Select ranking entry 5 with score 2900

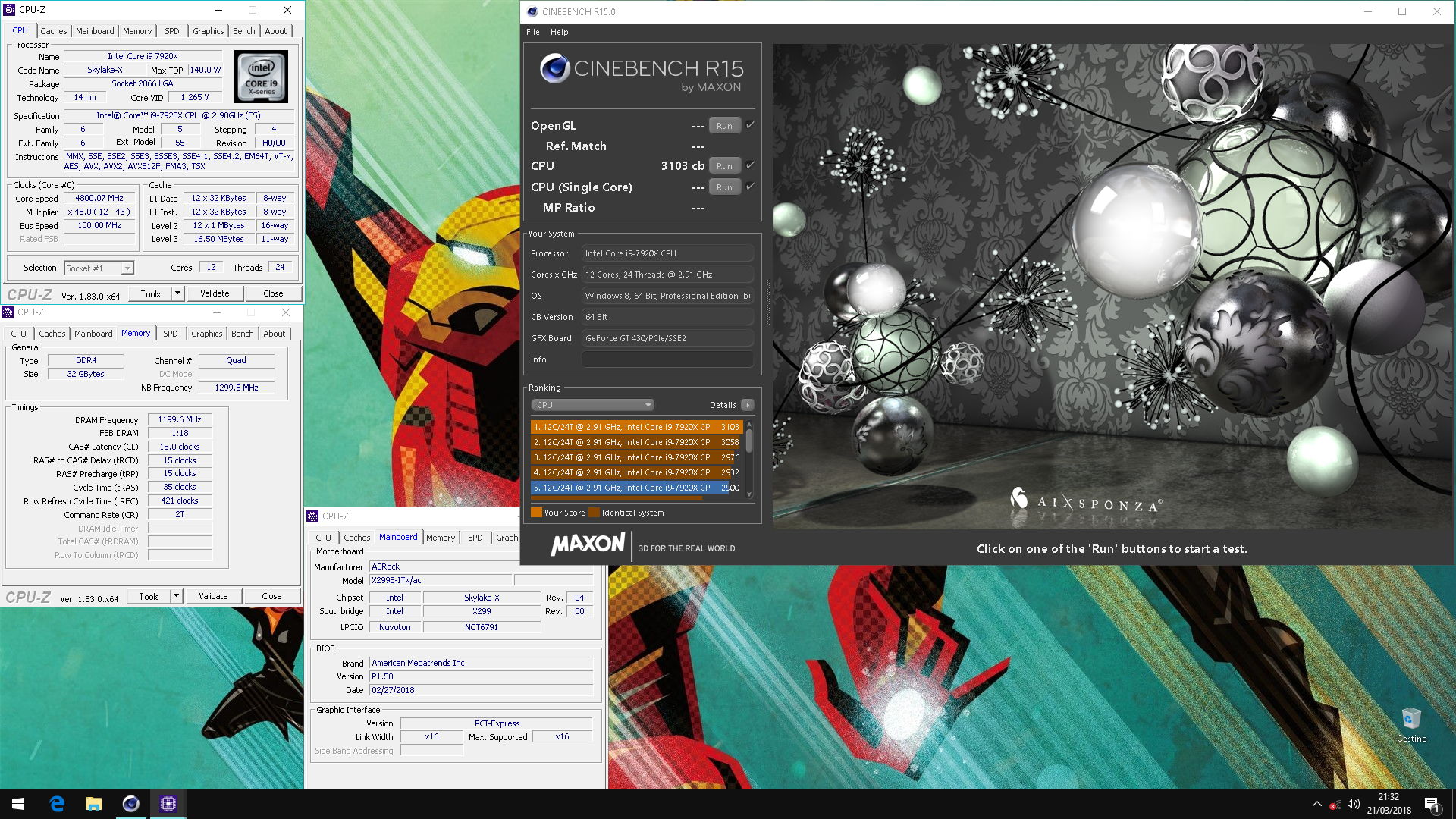pyautogui.click(x=635, y=488)
